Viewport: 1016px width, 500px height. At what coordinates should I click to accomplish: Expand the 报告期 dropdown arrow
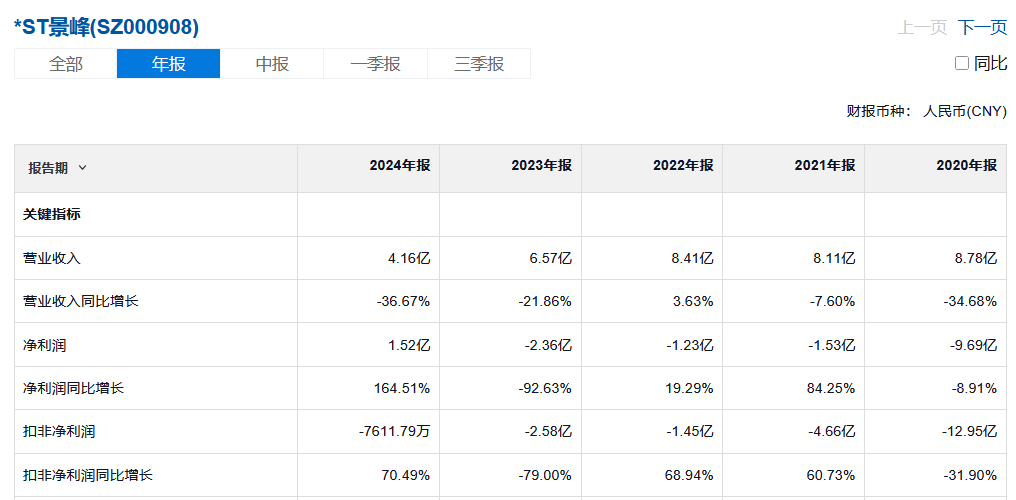click(82, 168)
